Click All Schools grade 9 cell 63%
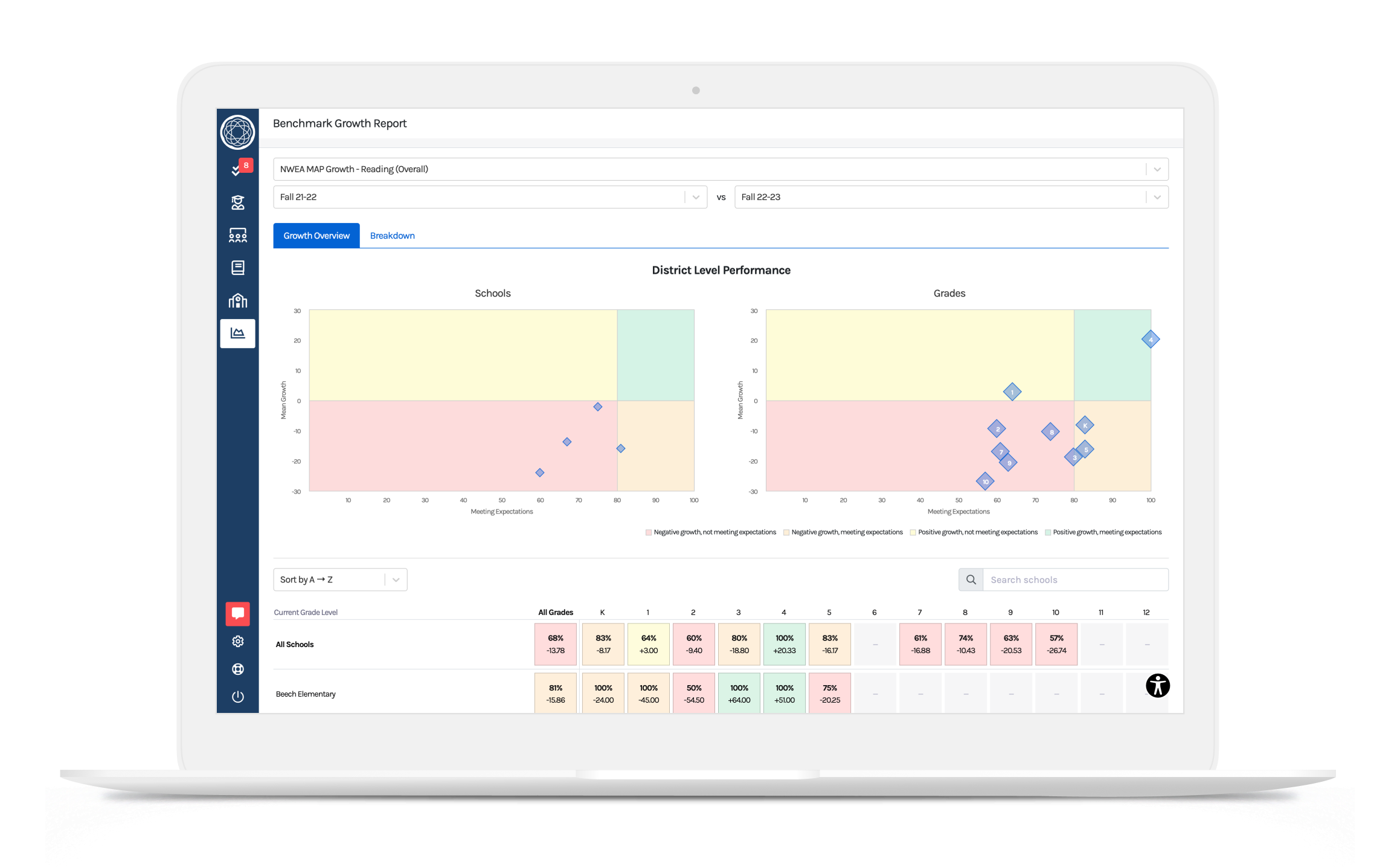The image size is (1400, 867). pos(1011,645)
